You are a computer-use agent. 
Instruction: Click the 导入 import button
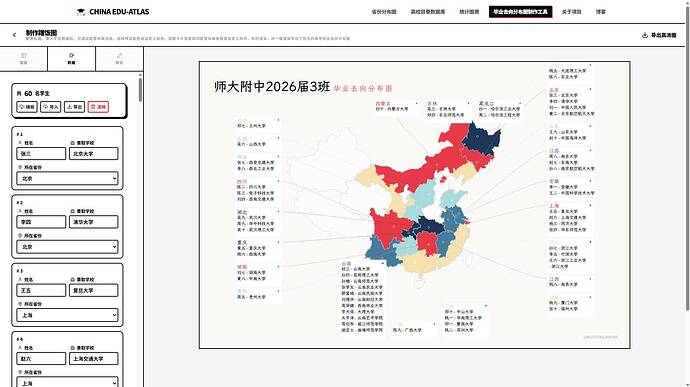tap(51, 107)
